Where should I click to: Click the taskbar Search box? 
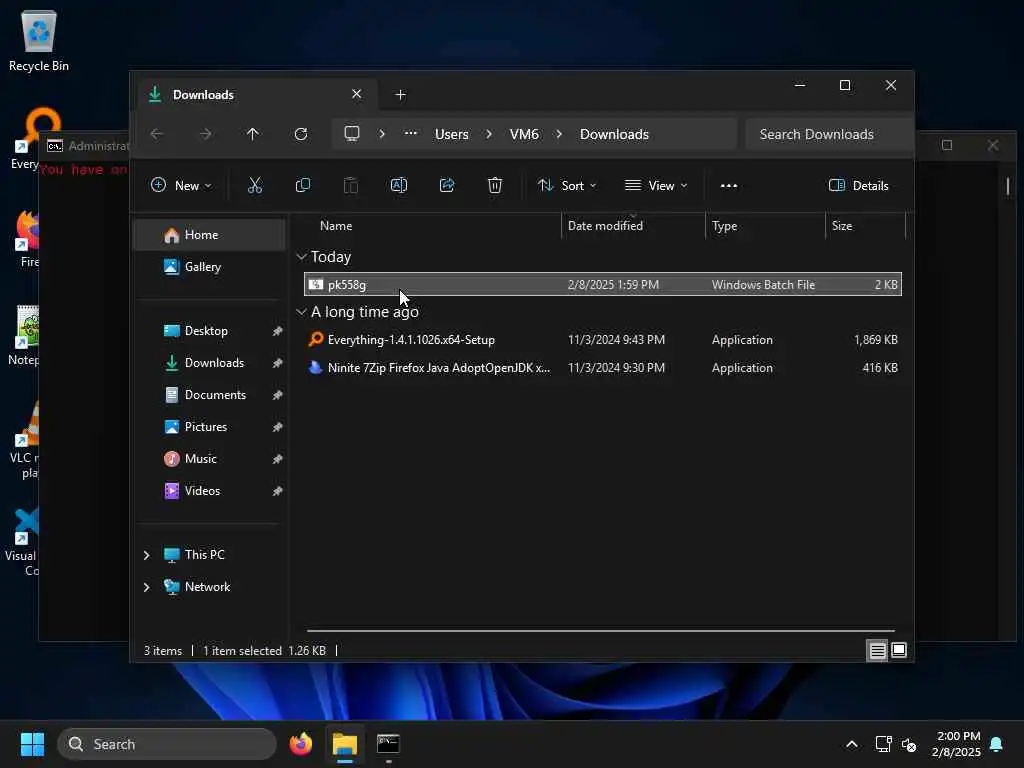pyautogui.click(x=167, y=744)
